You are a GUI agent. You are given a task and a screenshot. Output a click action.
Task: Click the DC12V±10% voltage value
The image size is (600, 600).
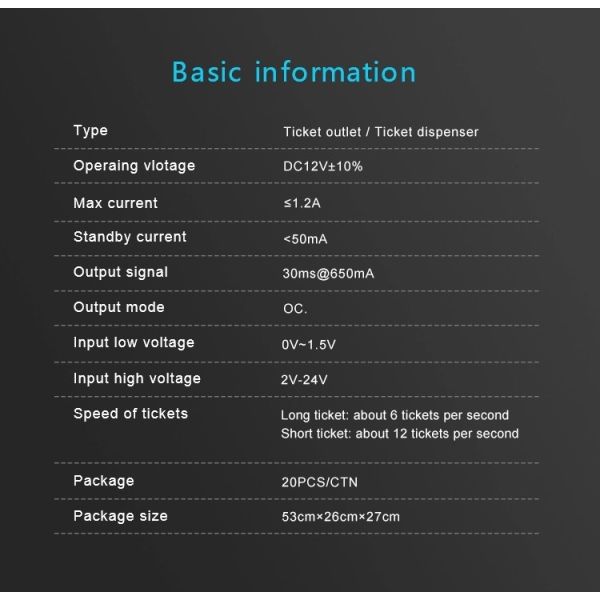tap(323, 167)
